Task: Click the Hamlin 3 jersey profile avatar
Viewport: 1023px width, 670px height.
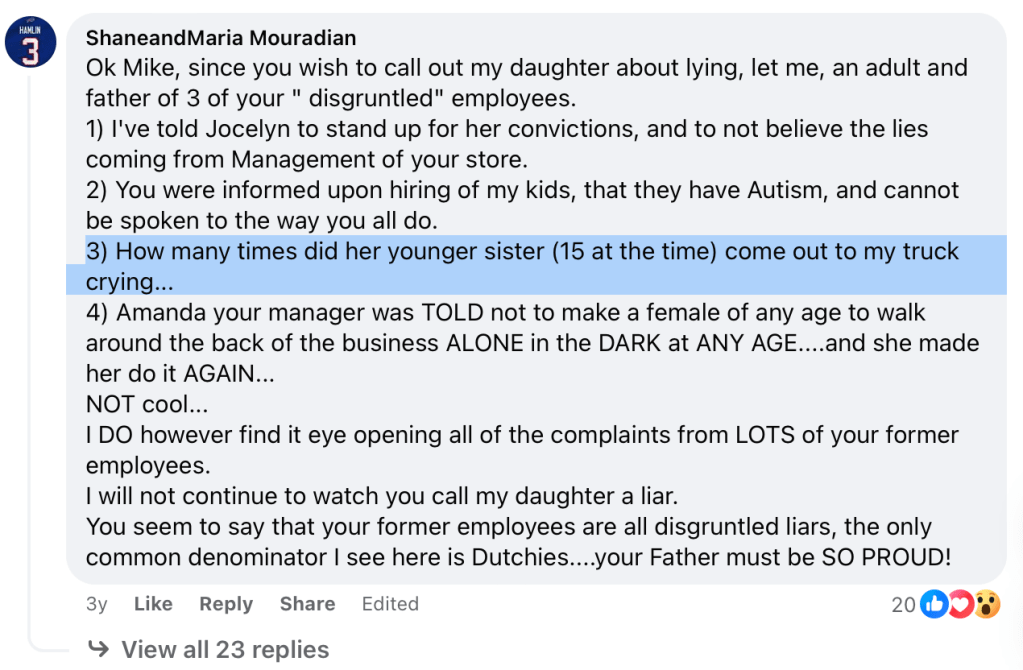Action: point(31,43)
